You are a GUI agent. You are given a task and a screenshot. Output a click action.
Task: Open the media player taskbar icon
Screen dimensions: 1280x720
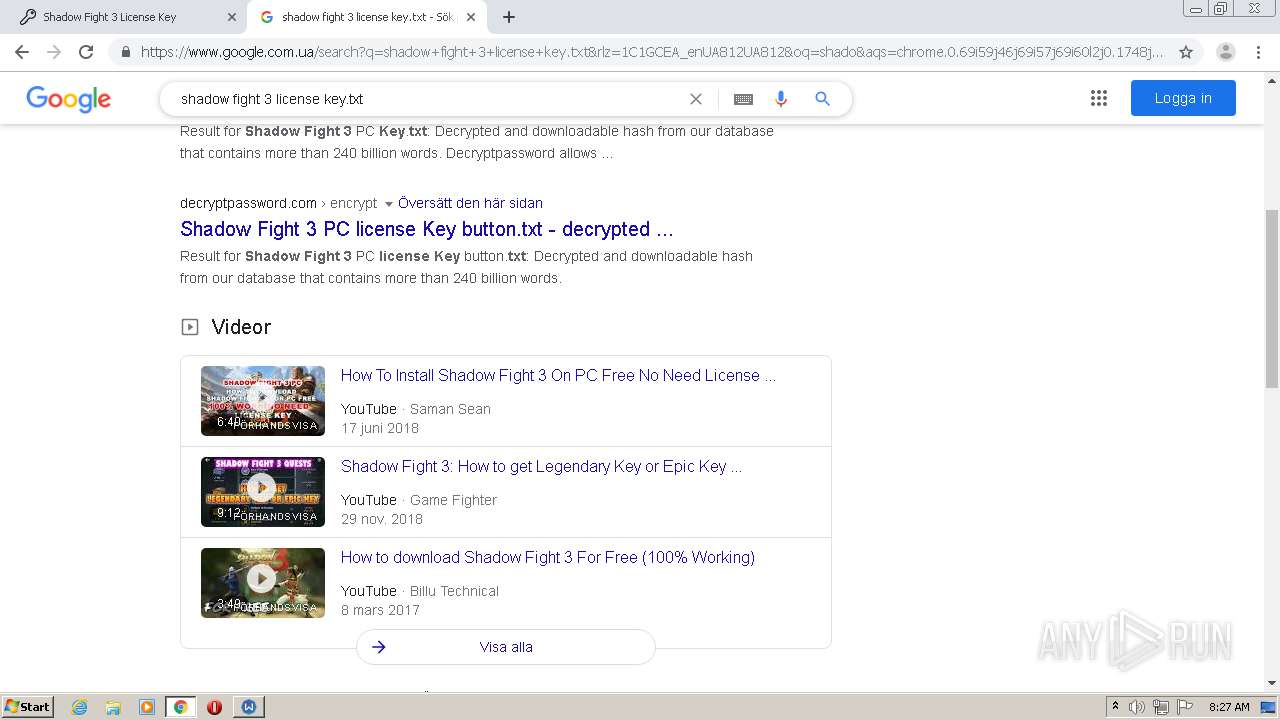[x=147, y=707]
